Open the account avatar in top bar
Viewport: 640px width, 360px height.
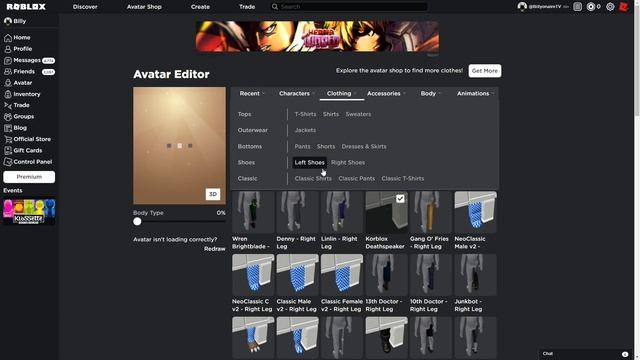point(522,7)
